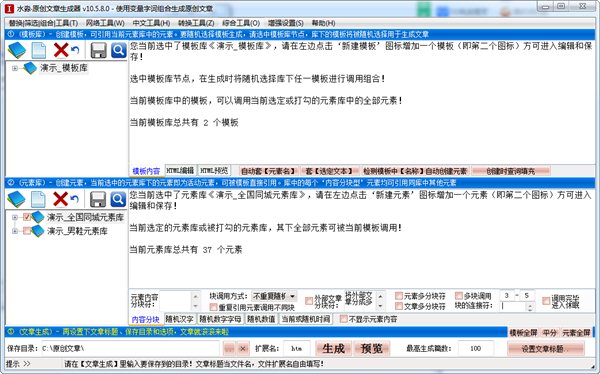Switch to 随机汉字 tab
This screenshot has height=374, width=600.
(x=180, y=319)
